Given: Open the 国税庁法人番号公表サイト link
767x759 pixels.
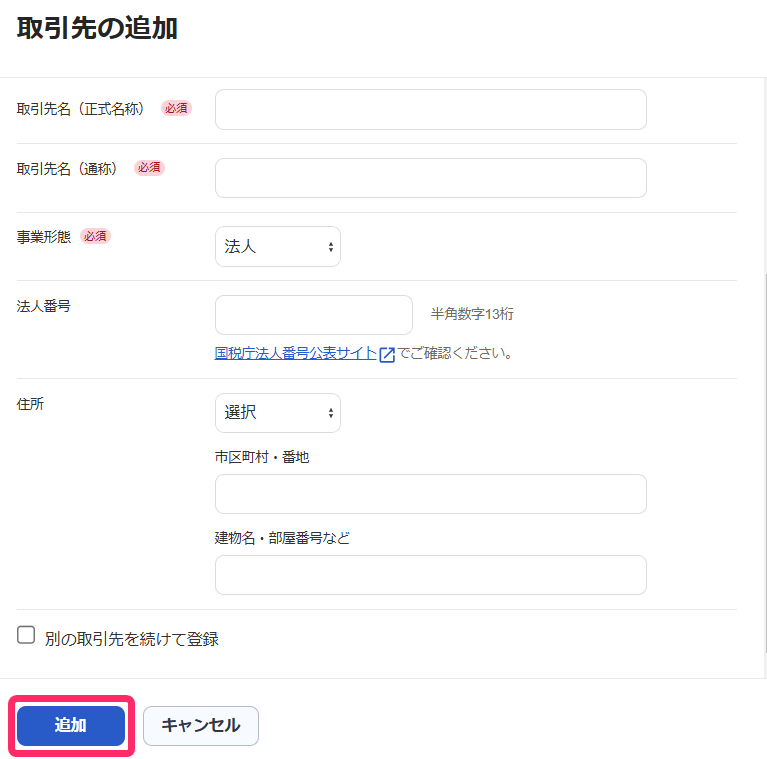Looking at the screenshot, I should pyautogui.click(x=295, y=353).
